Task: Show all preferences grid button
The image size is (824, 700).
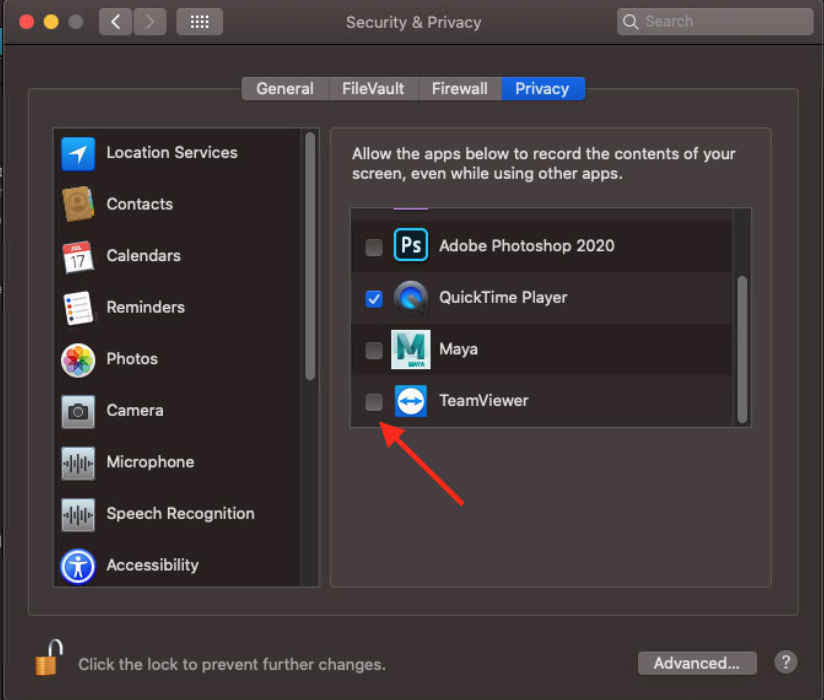Action: pos(200,22)
